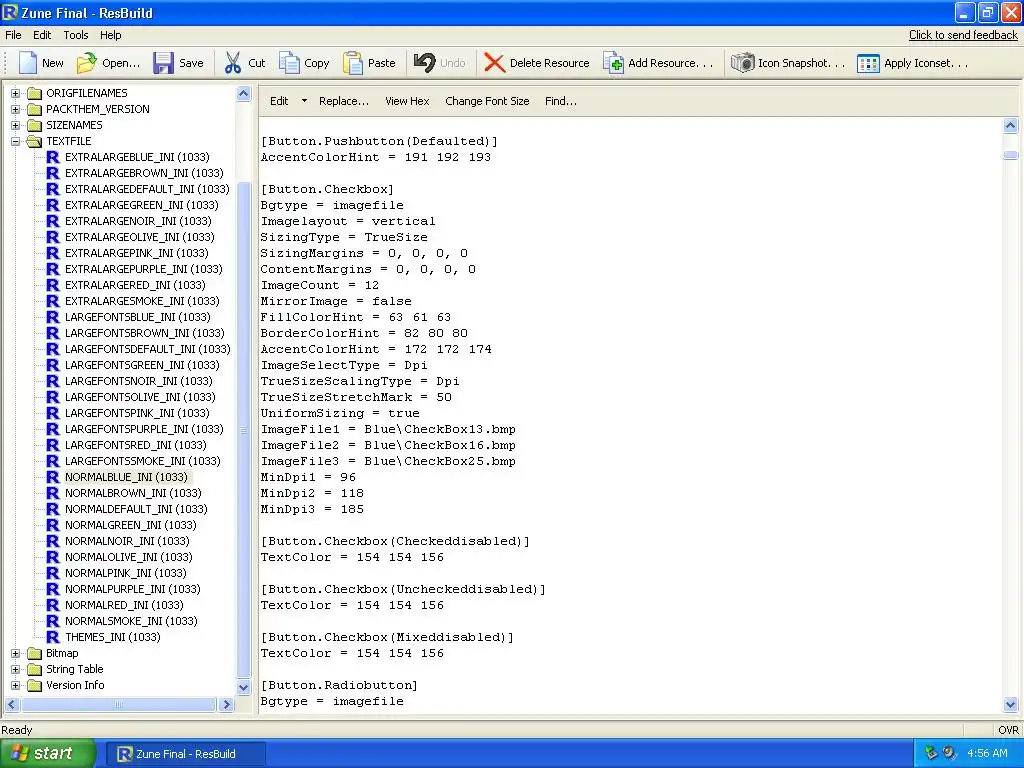Click the New file icon
The width and height of the screenshot is (1024, 768).
[x=27, y=63]
